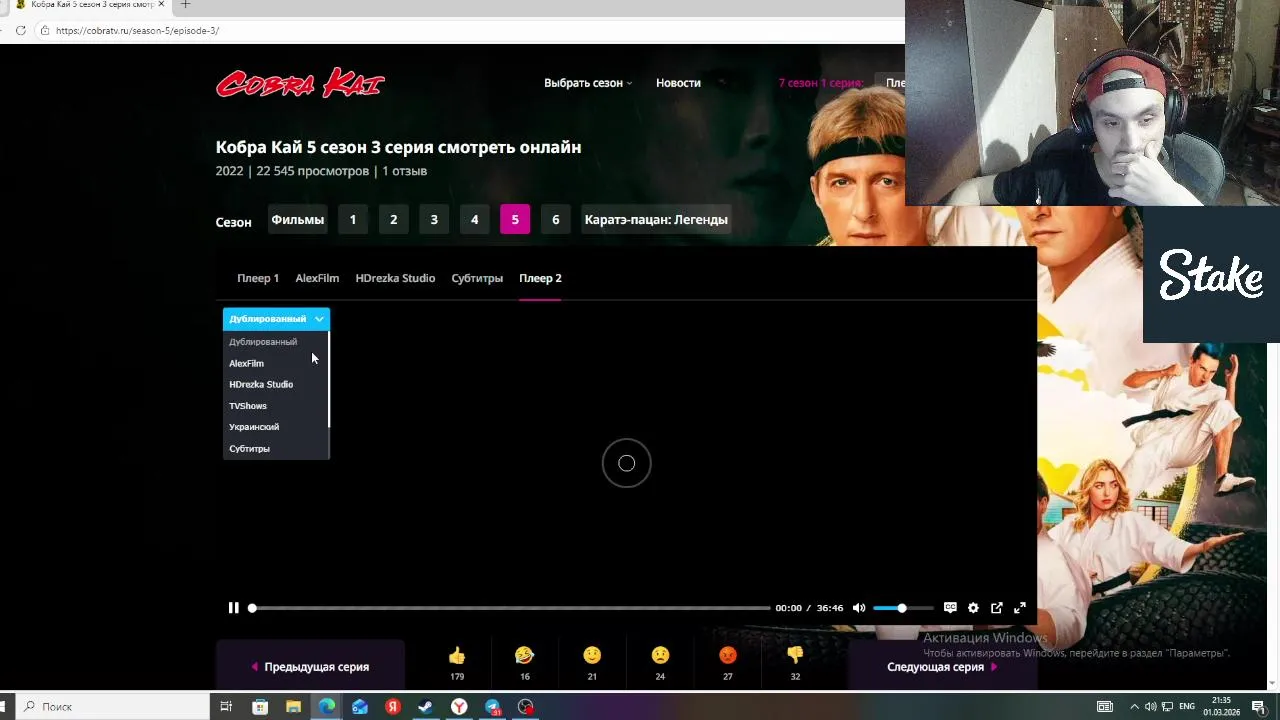1280x720 pixels.
Task: Select season 4
Action: point(474,220)
